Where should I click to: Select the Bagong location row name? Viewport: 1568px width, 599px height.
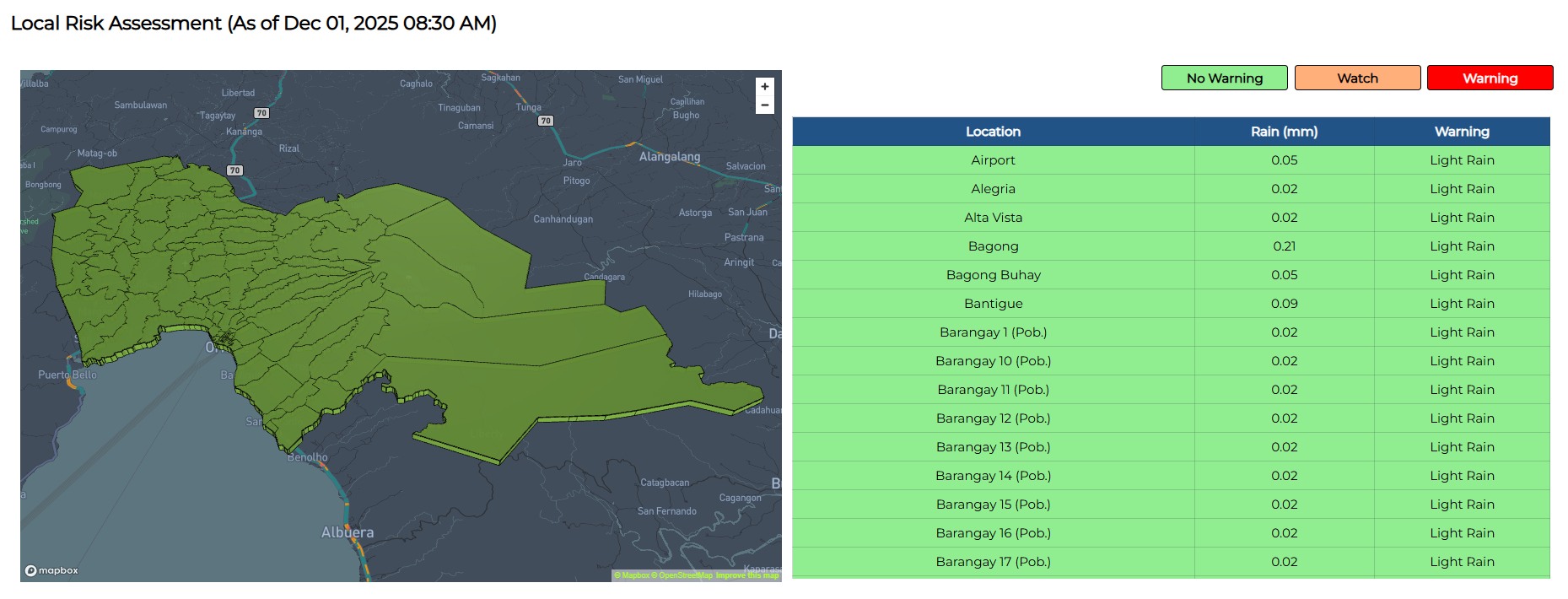pos(993,246)
